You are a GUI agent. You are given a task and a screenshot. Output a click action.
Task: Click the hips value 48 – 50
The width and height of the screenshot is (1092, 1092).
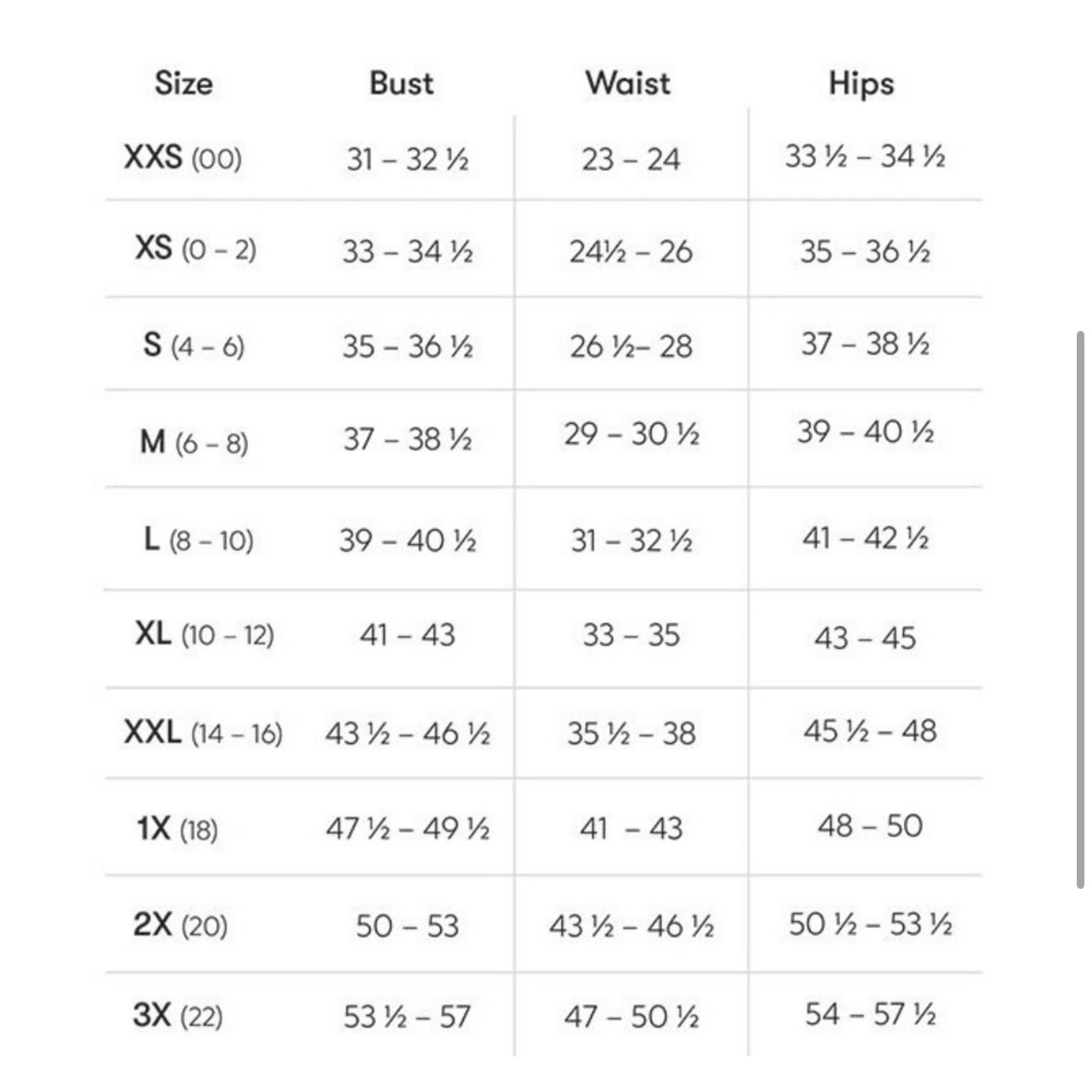[870, 825]
